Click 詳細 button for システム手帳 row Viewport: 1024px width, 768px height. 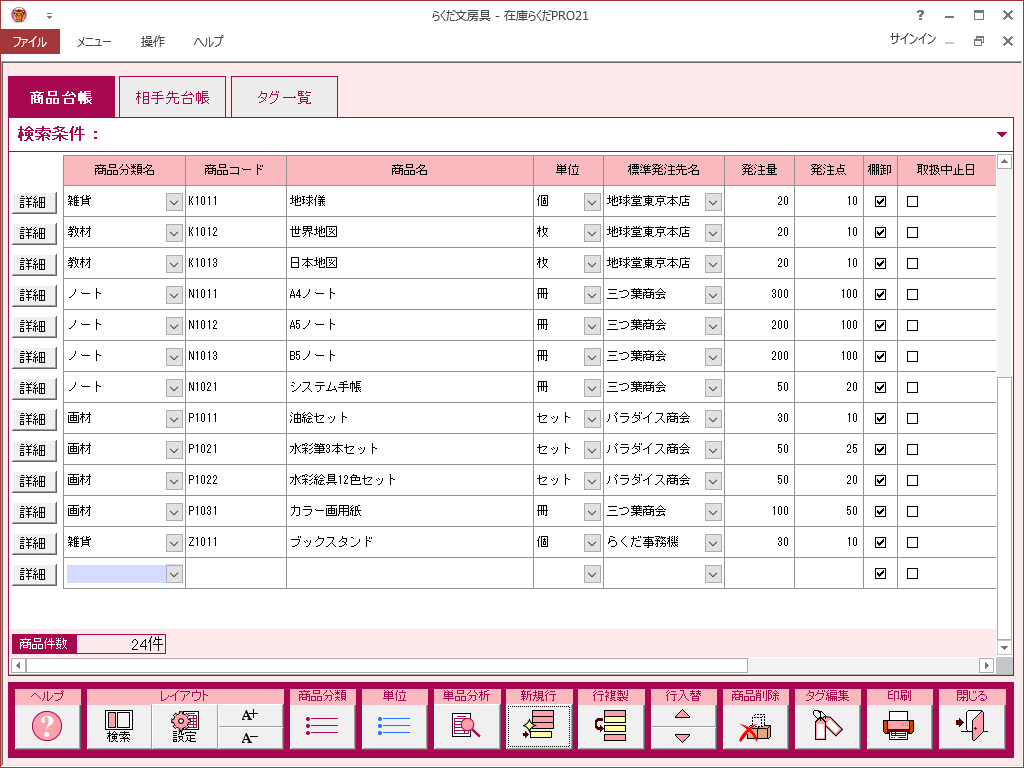point(33,388)
